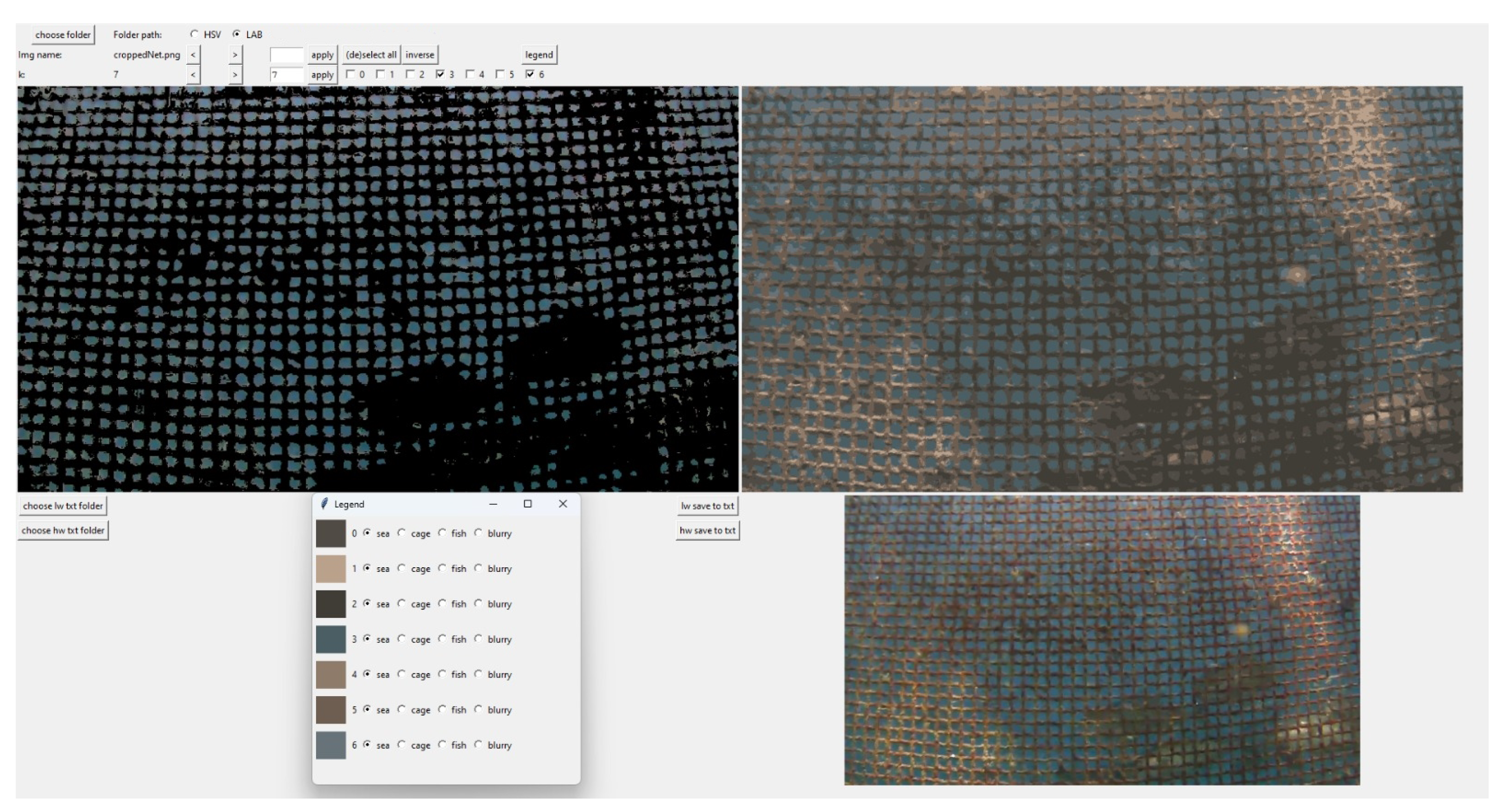This screenshot has height=812, width=1503.
Task: Set cluster 2 to blurry in Legend
Action: (x=478, y=604)
